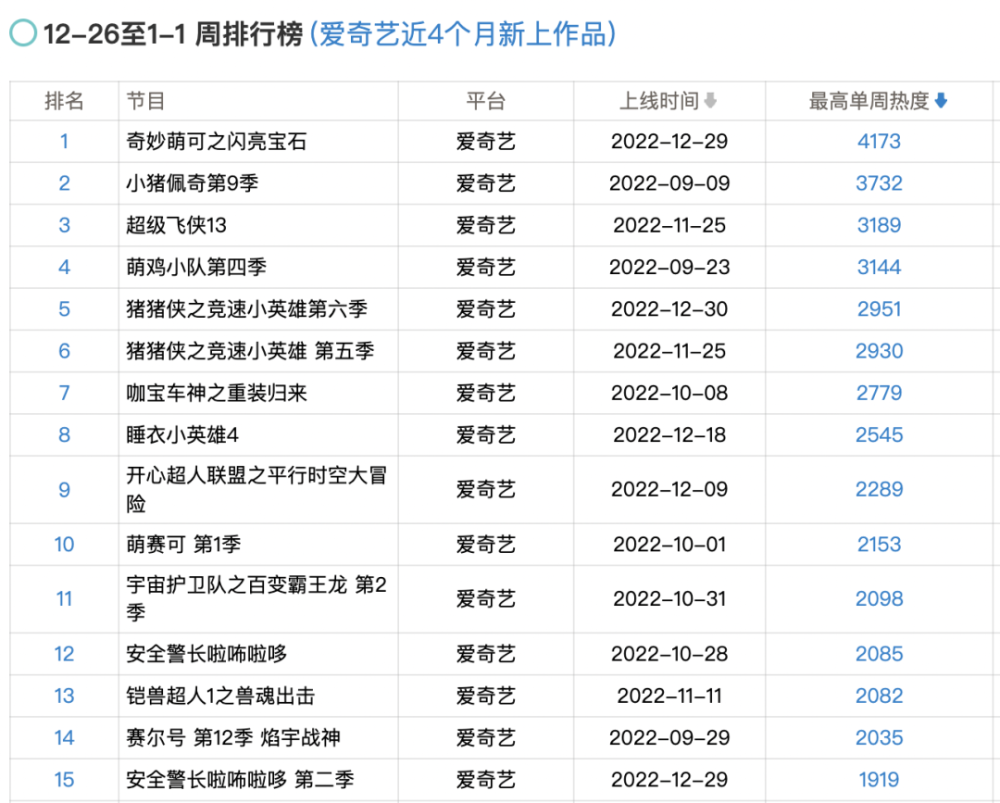Click rank number 1
1000x803 pixels.
[64, 141]
